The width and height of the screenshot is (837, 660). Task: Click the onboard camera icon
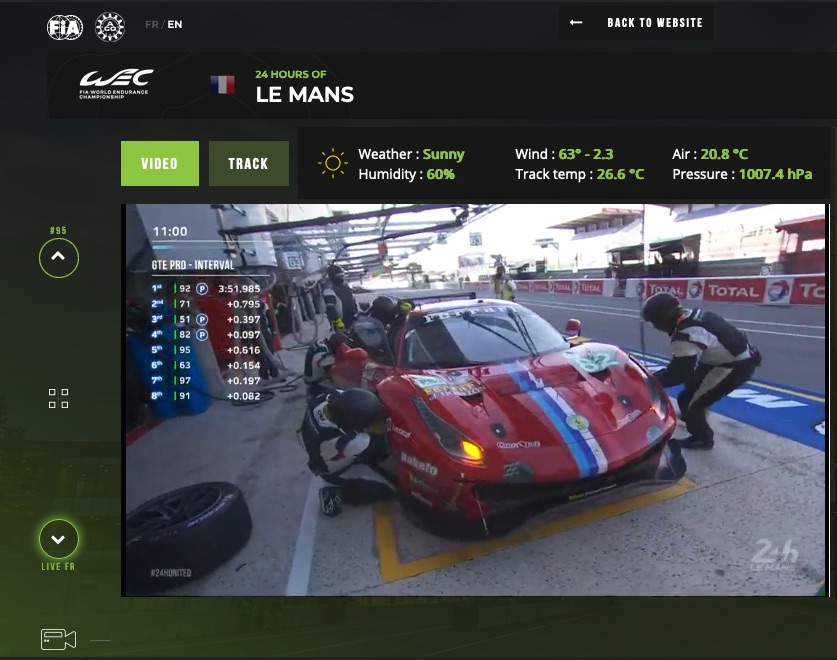[x=58, y=640]
